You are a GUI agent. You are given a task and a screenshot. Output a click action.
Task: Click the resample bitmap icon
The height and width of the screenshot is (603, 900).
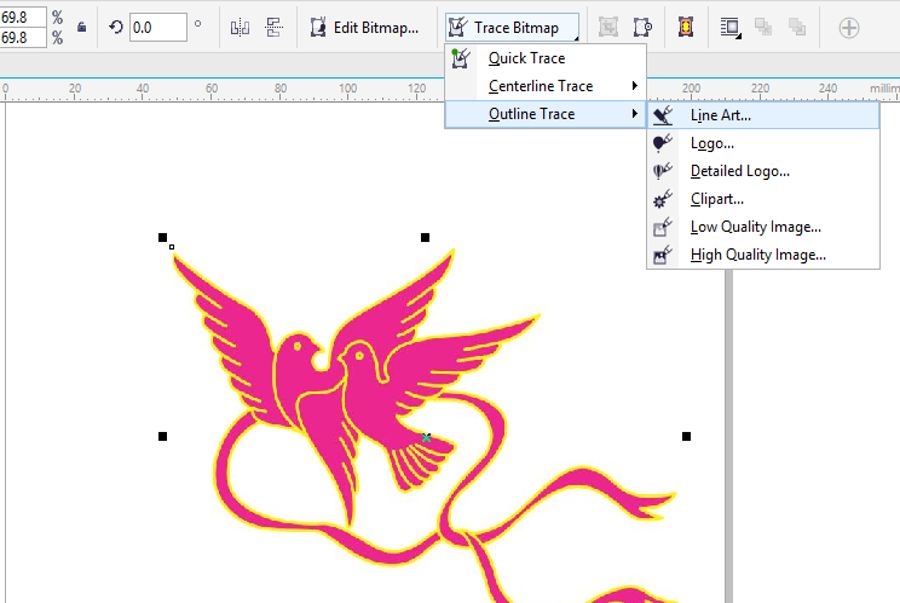[643, 27]
